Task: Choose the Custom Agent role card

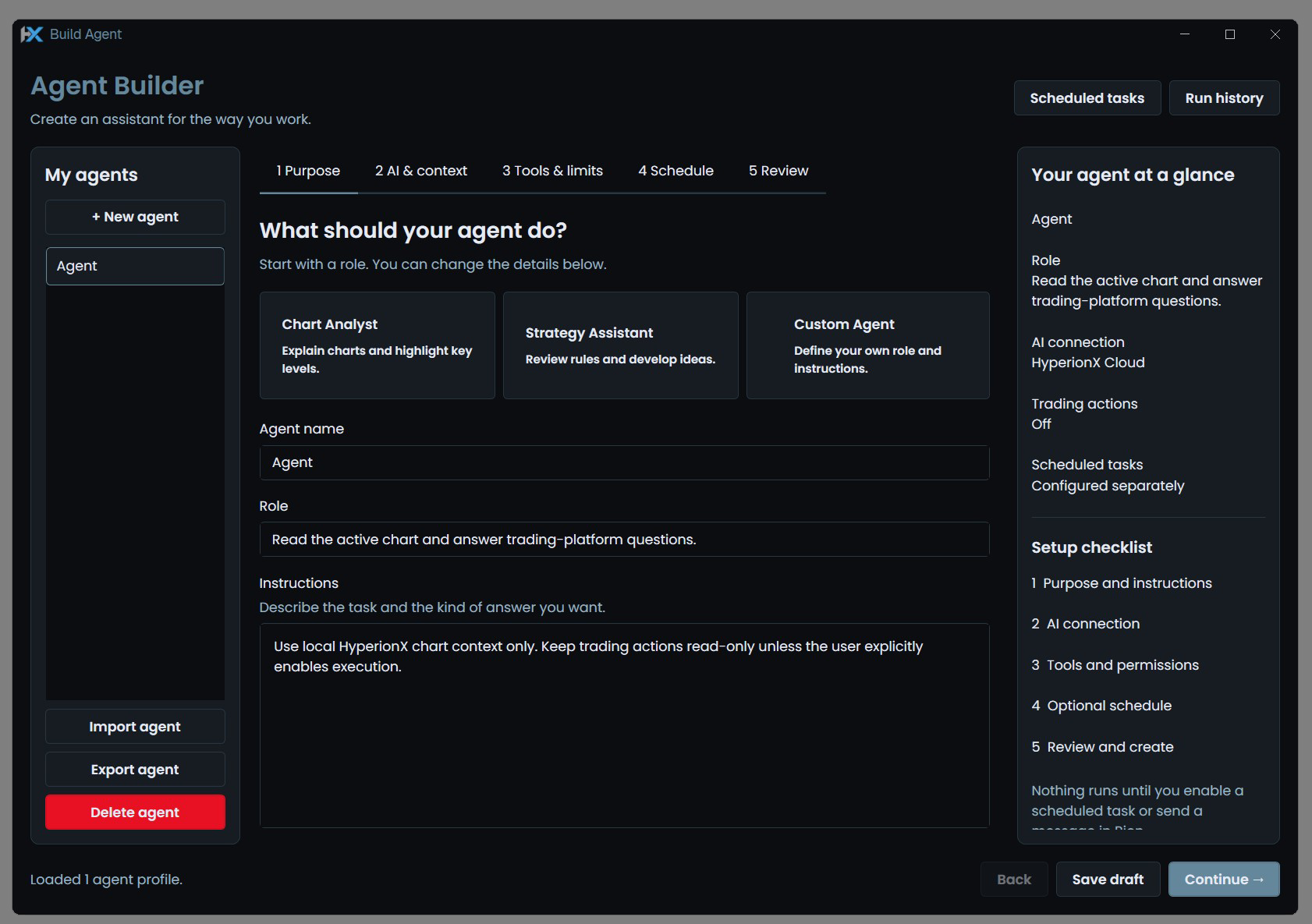Action: click(x=868, y=345)
